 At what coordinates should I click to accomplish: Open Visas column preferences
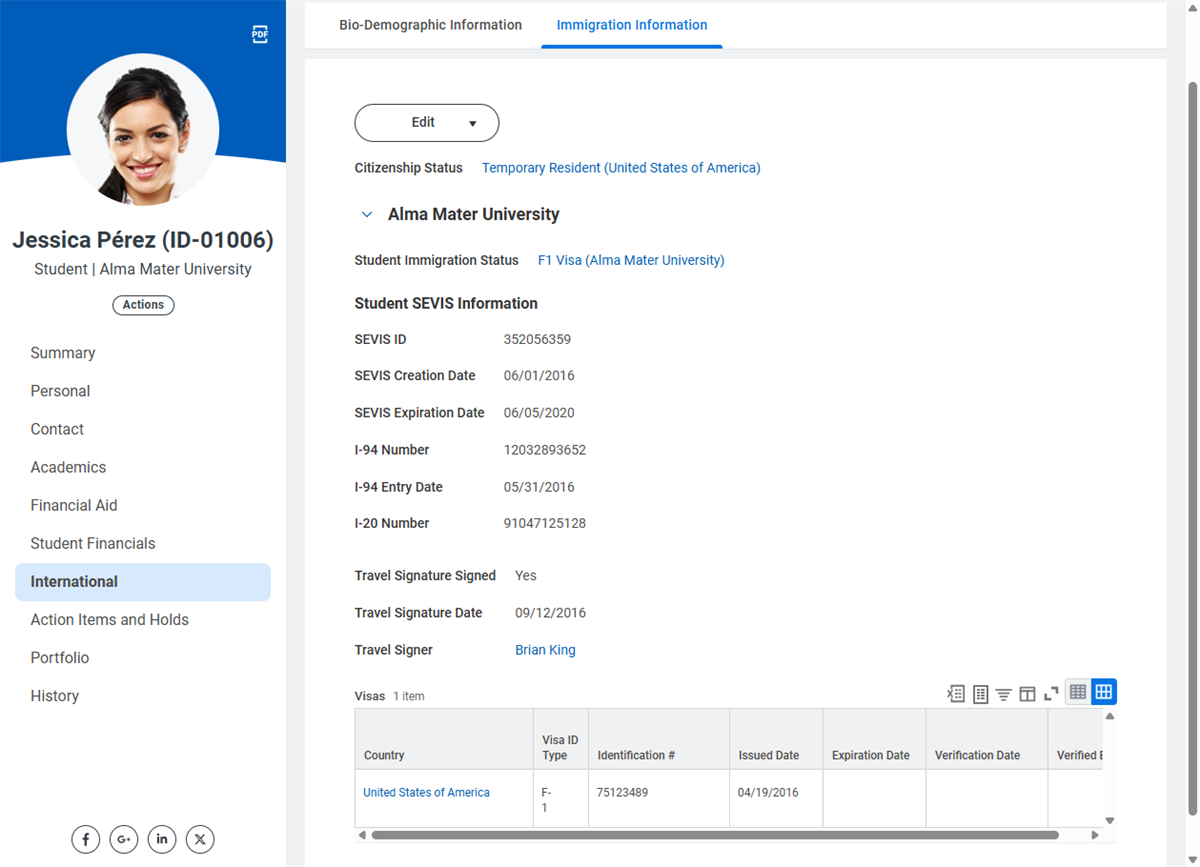1027,693
